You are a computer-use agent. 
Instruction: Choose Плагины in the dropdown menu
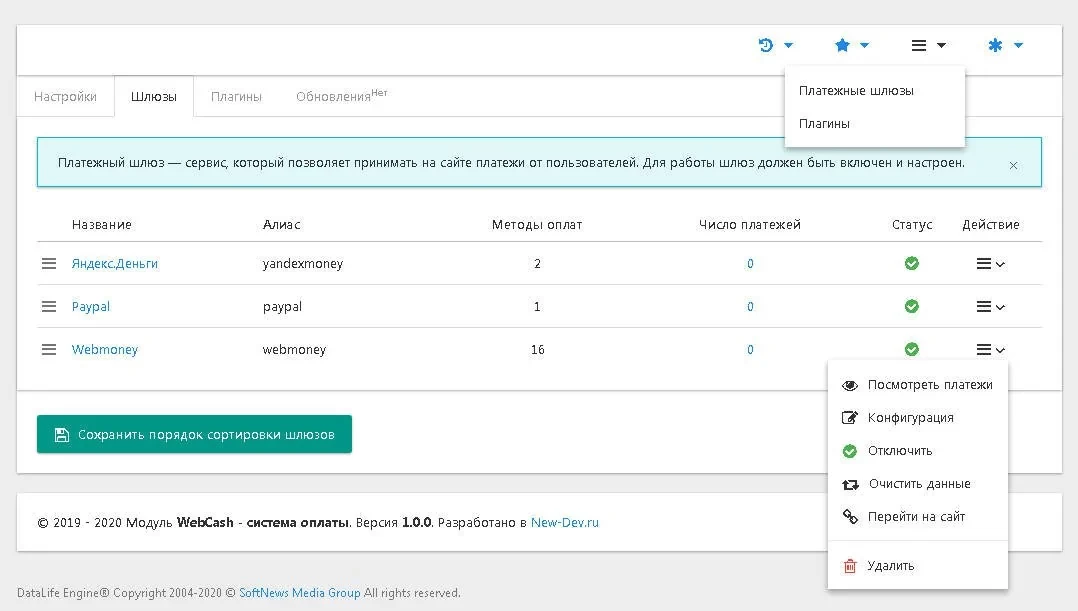[x=824, y=124]
